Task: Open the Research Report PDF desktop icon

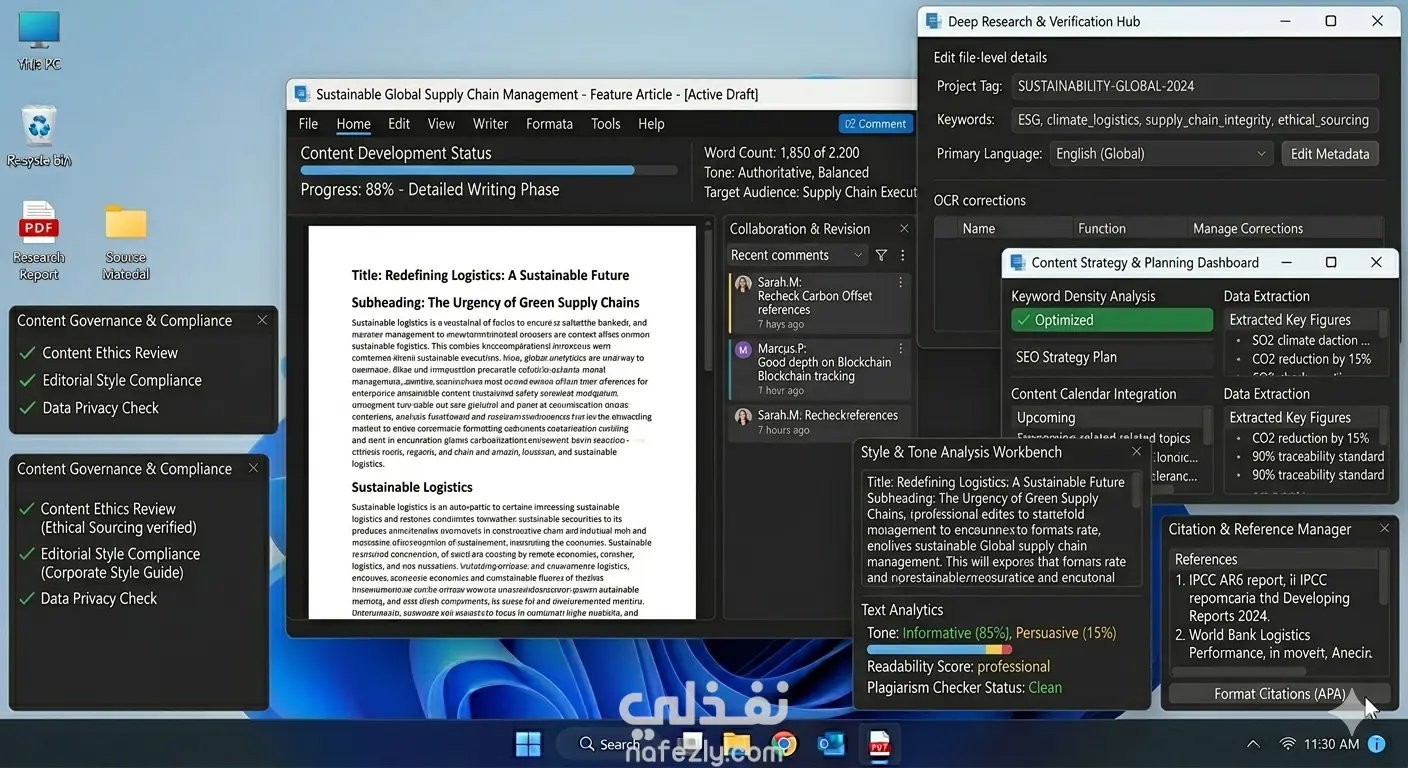Action: 39,240
